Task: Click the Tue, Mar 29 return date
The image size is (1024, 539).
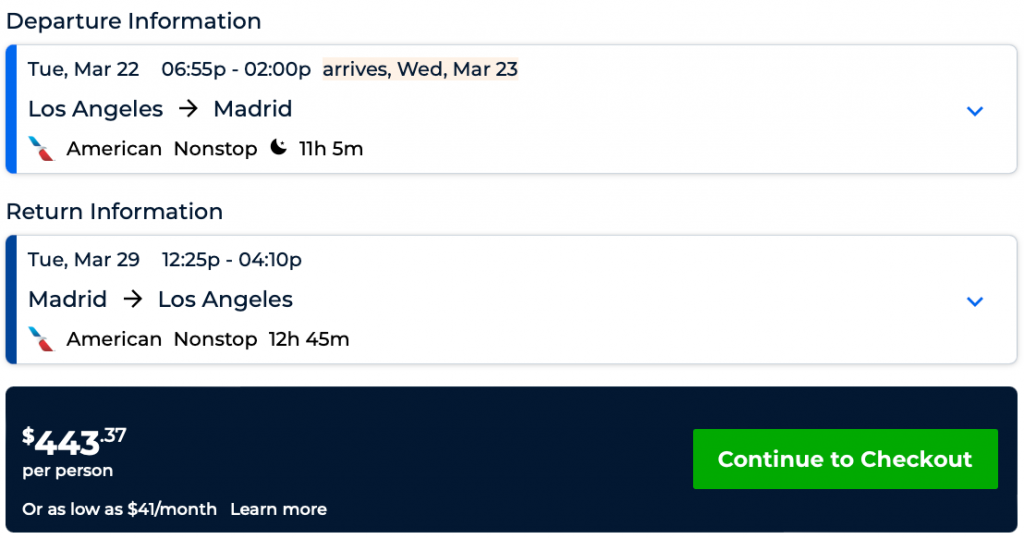Action: pos(83,259)
